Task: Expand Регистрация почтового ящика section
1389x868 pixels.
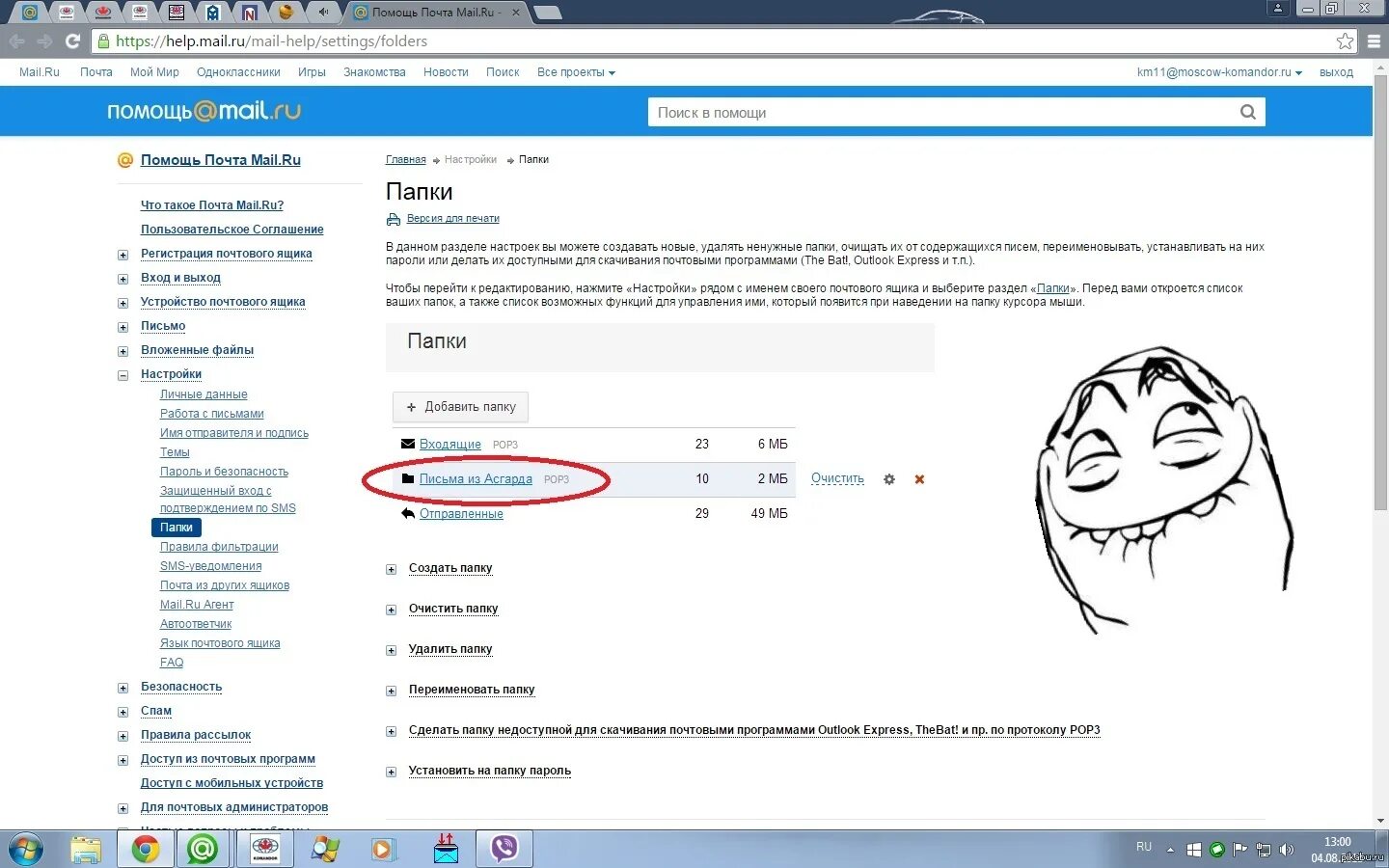Action: click(x=123, y=255)
